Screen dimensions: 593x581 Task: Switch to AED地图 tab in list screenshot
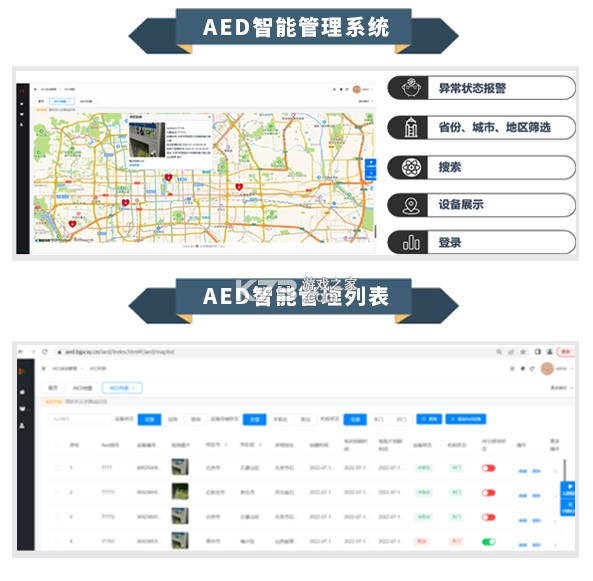(82, 388)
